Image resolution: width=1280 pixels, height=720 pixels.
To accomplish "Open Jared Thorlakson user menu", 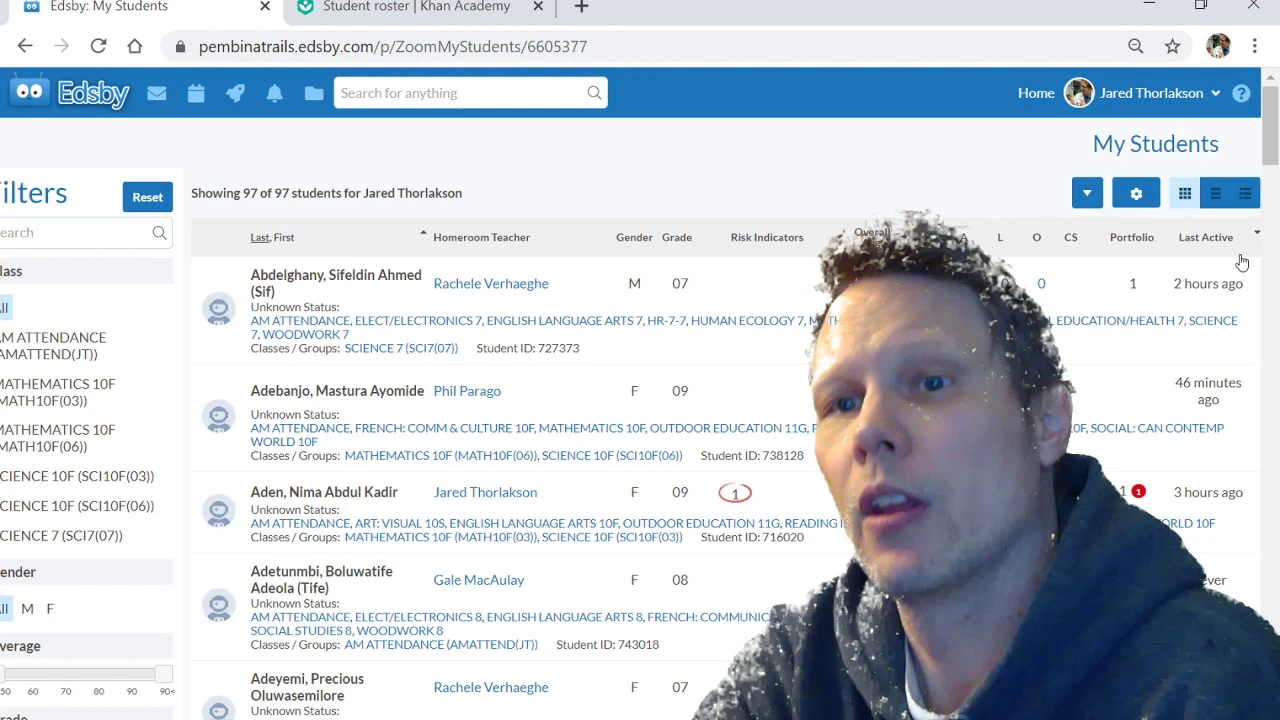I will (x=1143, y=93).
